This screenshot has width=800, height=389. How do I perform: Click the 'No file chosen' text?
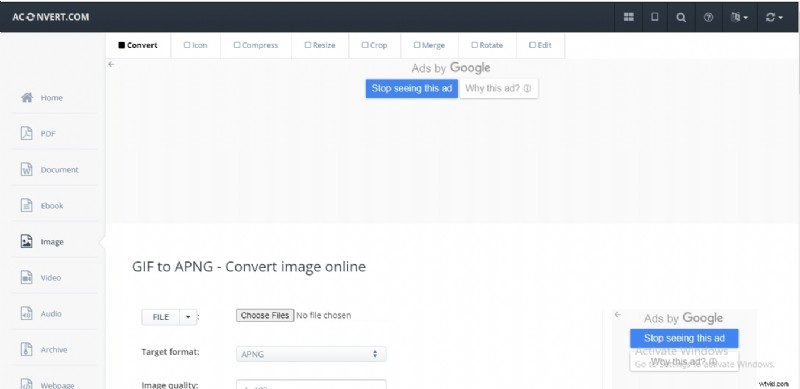point(323,315)
